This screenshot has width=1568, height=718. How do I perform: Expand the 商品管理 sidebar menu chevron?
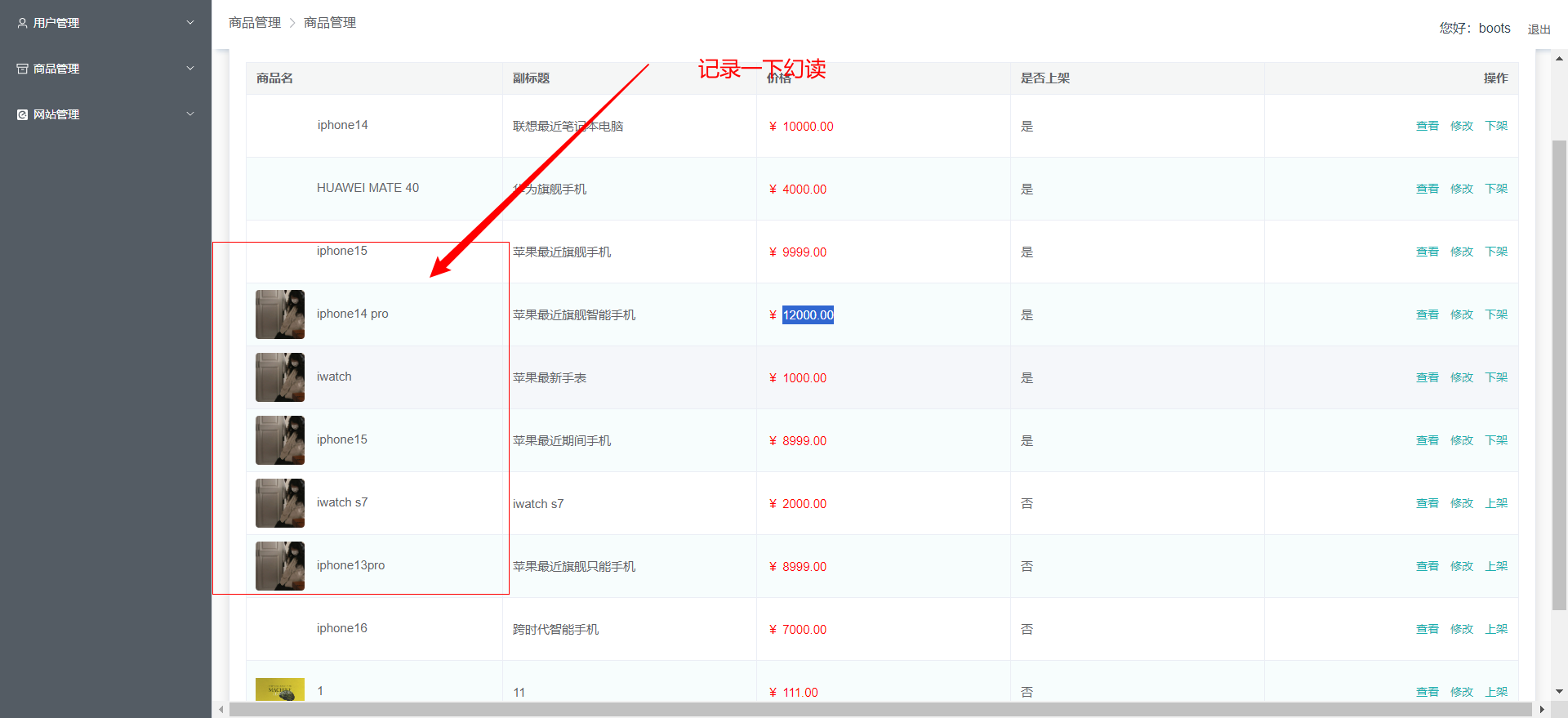pyautogui.click(x=190, y=69)
